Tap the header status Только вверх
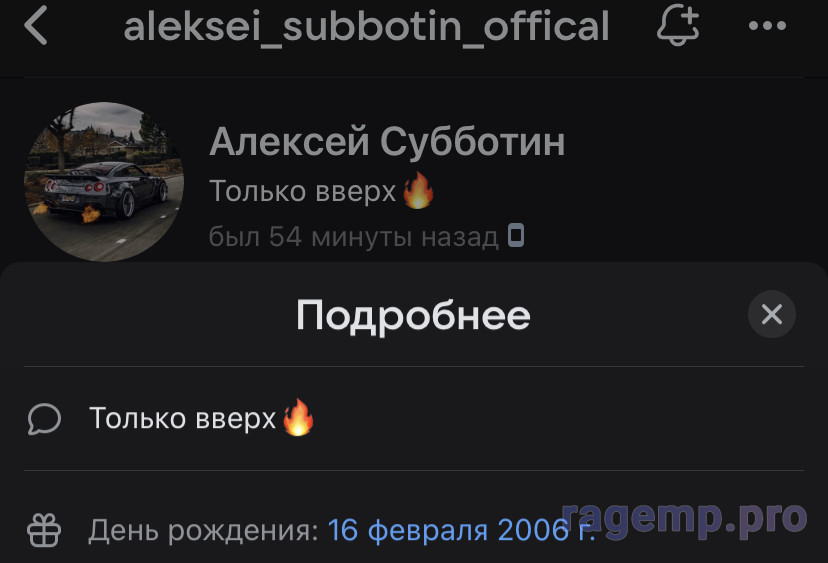The image size is (828, 563). click(x=303, y=191)
